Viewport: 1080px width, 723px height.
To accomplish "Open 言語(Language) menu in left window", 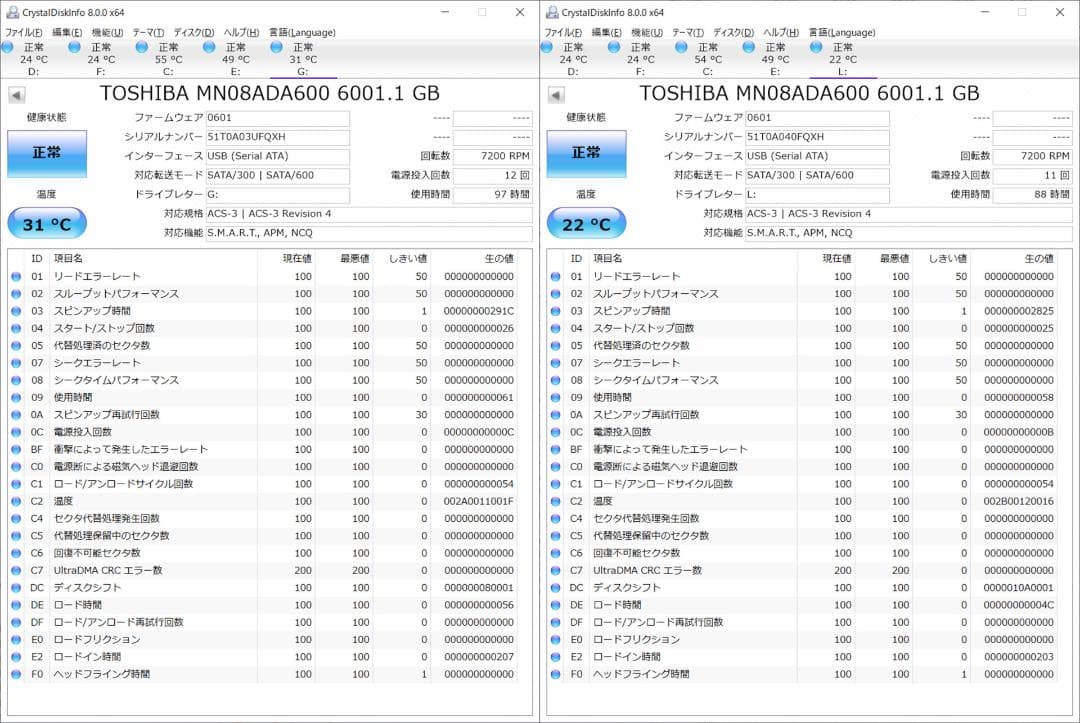I will click(x=302, y=32).
